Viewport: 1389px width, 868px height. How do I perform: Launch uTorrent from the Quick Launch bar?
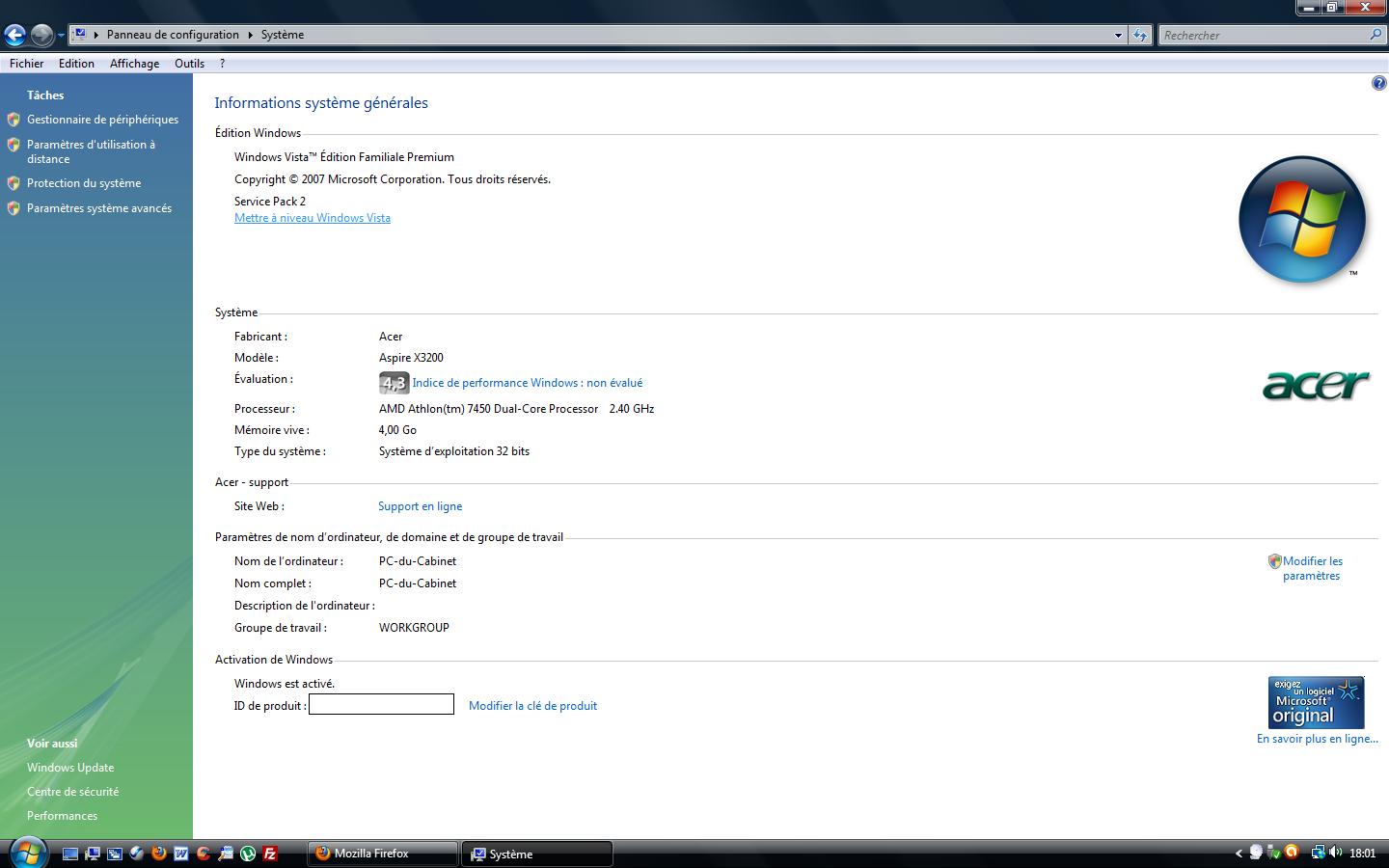coord(248,854)
